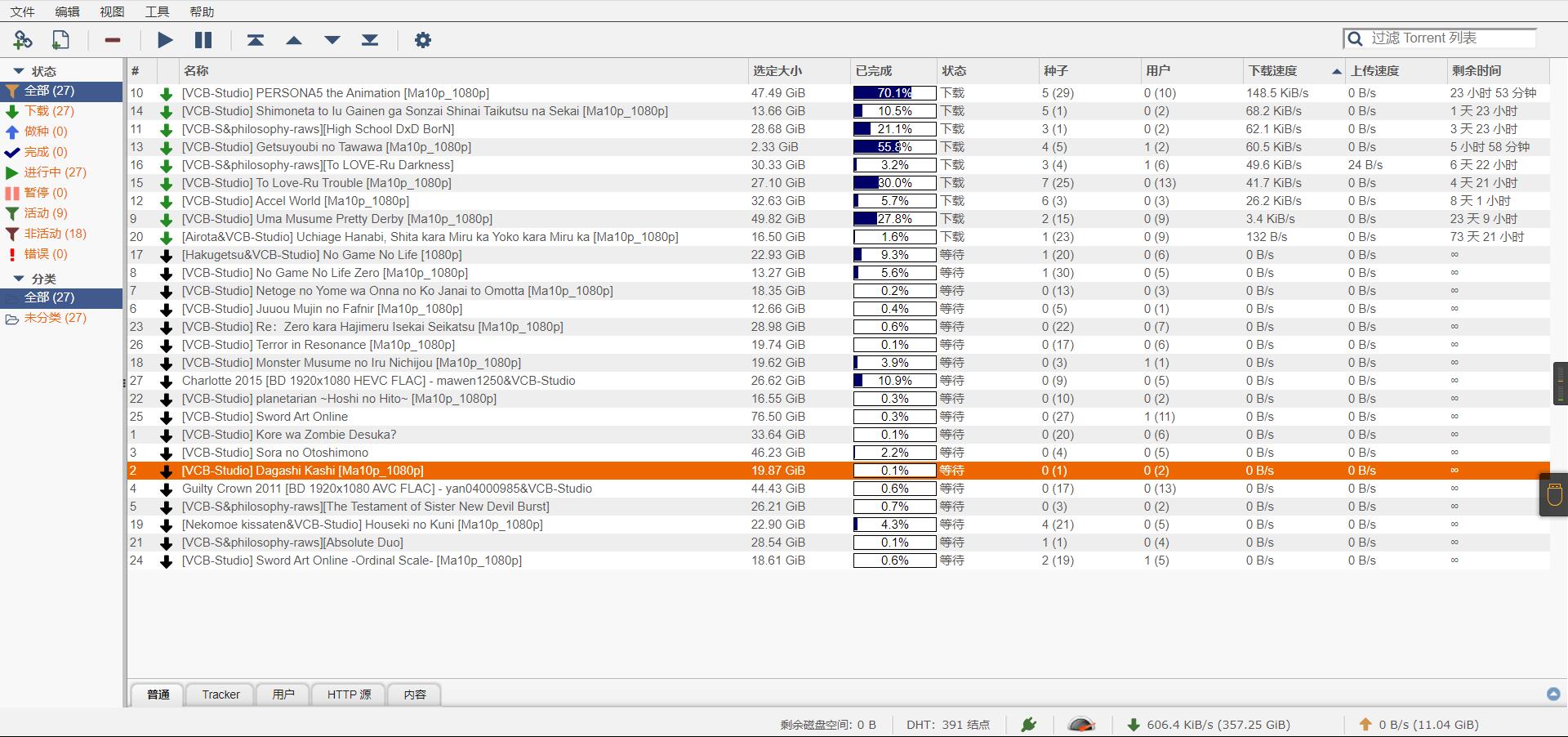Screen dimensions: 1568x737
Task: Click To Love-Ru Trouble progress bar 30.0%
Action: 894,183
